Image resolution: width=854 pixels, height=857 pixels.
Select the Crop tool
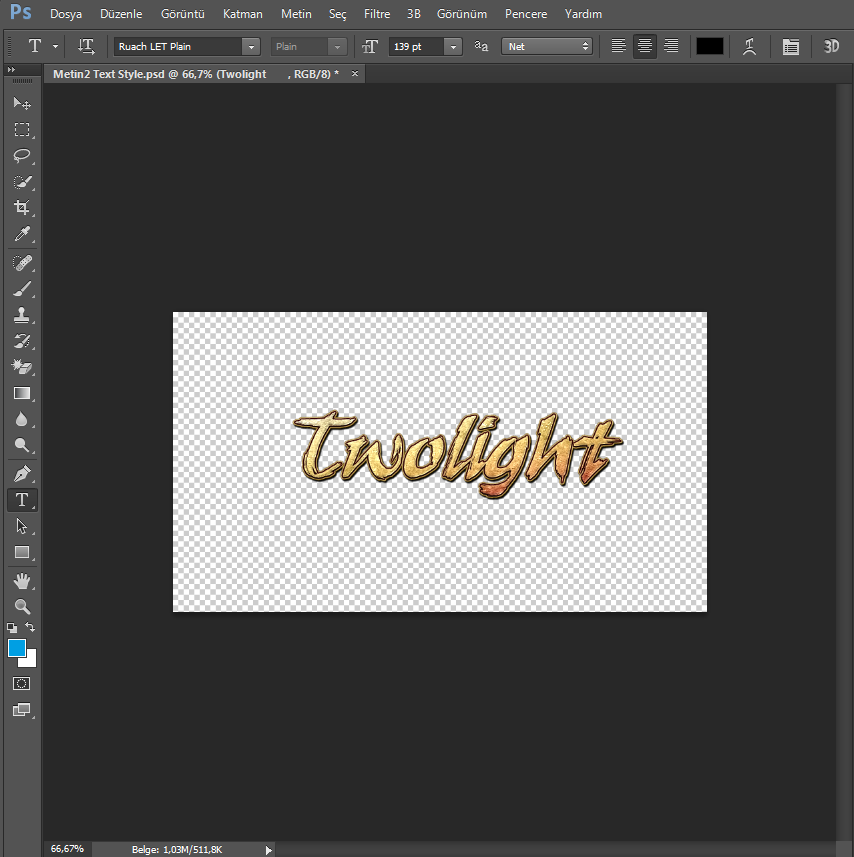(x=22, y=208)
